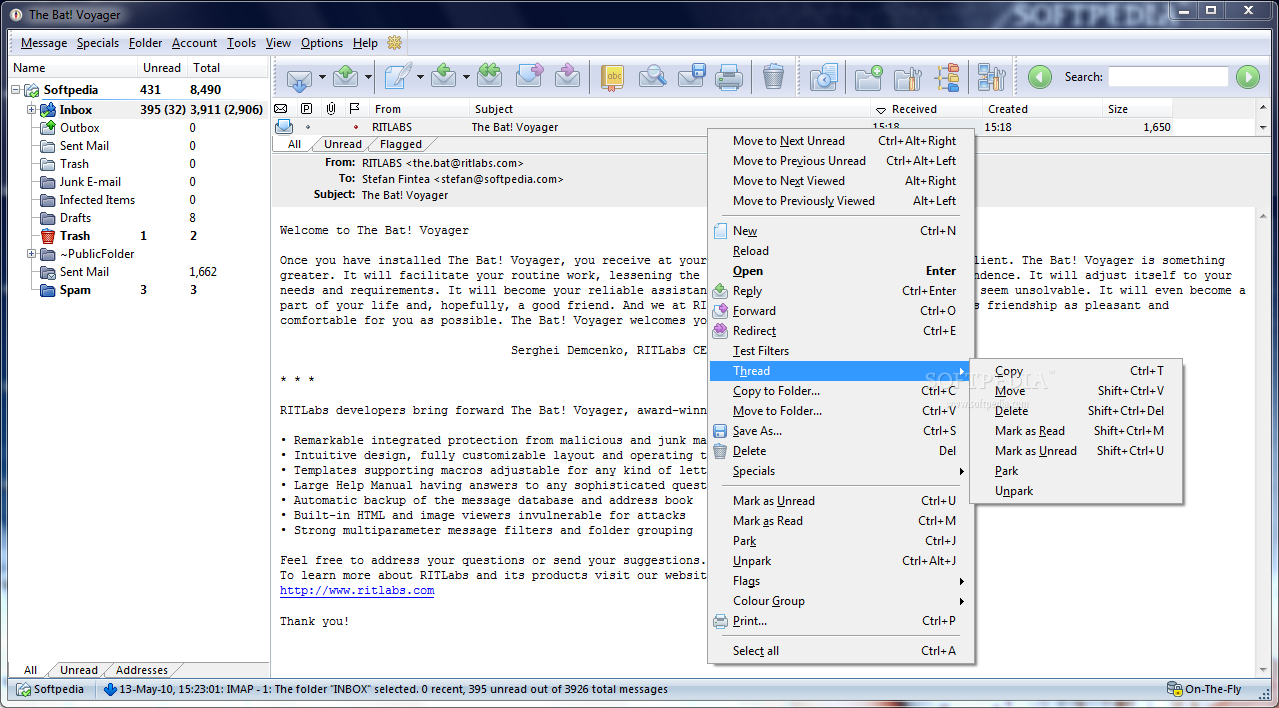Click the Reply to All toolbar icon

click(489, 77)
